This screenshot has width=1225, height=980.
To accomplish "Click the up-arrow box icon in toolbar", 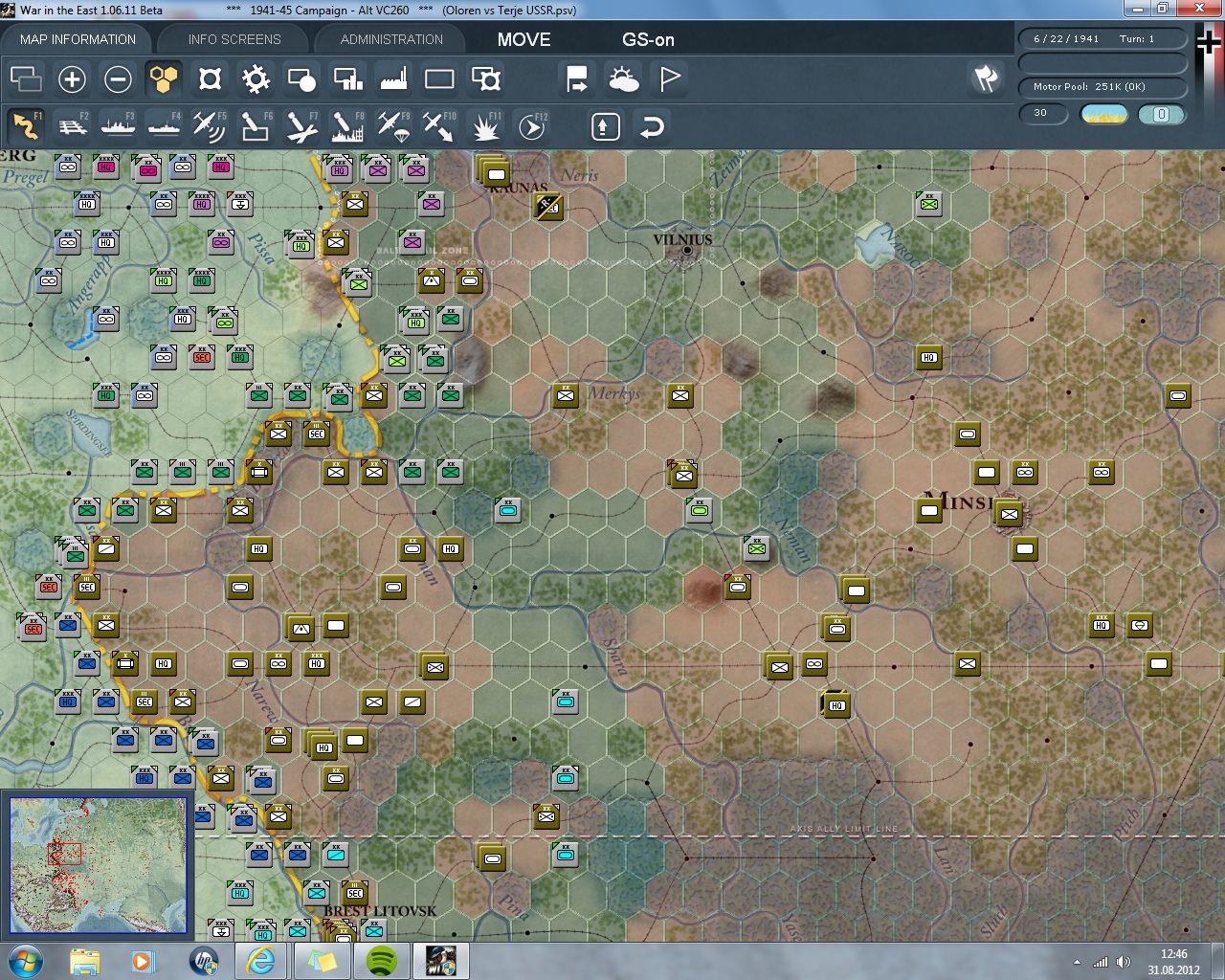I will point(606,126).
